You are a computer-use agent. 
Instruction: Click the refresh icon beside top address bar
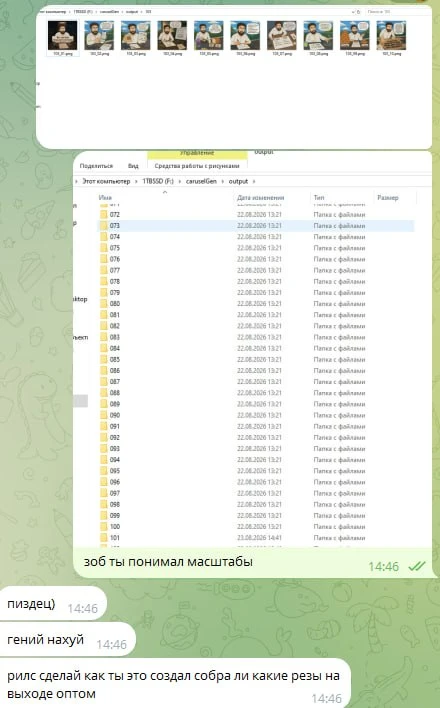pyautogui.click(x=359, y=11)
